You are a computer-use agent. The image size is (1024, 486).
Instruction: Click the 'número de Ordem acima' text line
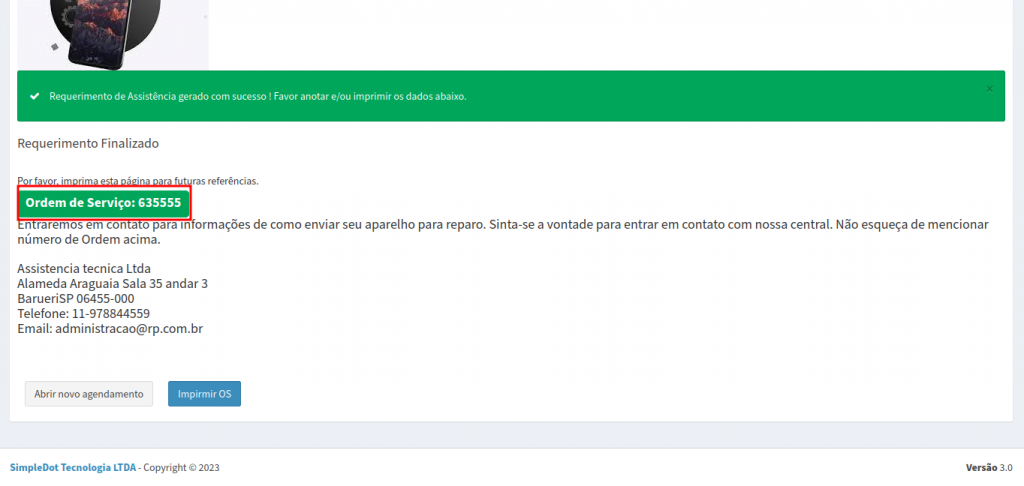click(88, 240)
